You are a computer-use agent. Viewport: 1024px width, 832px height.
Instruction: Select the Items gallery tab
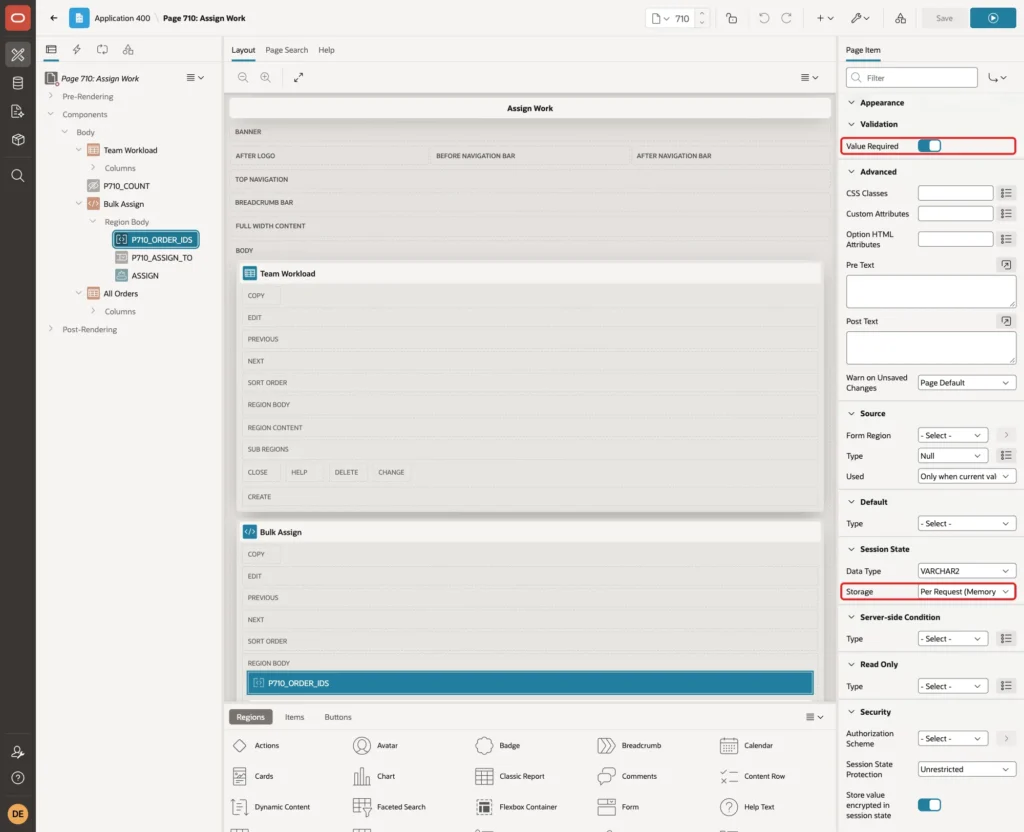(x=295, y=717)
